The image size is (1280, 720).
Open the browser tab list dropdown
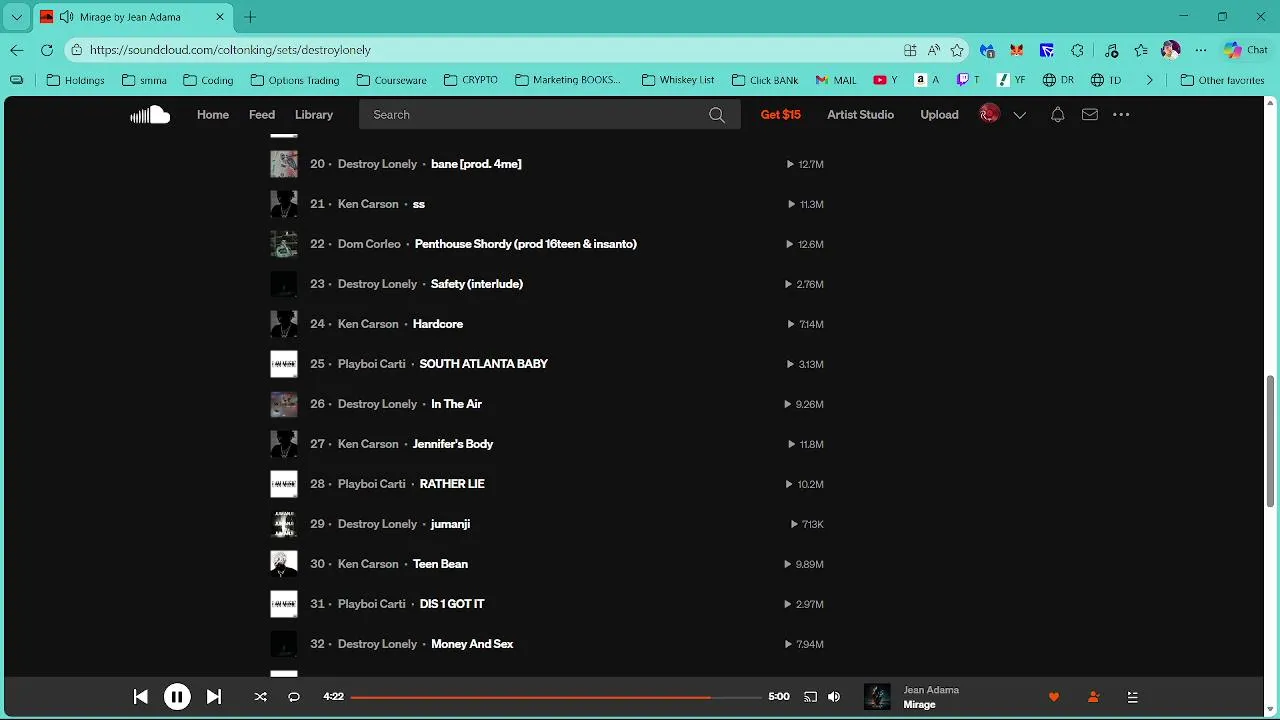pos(17,17)
